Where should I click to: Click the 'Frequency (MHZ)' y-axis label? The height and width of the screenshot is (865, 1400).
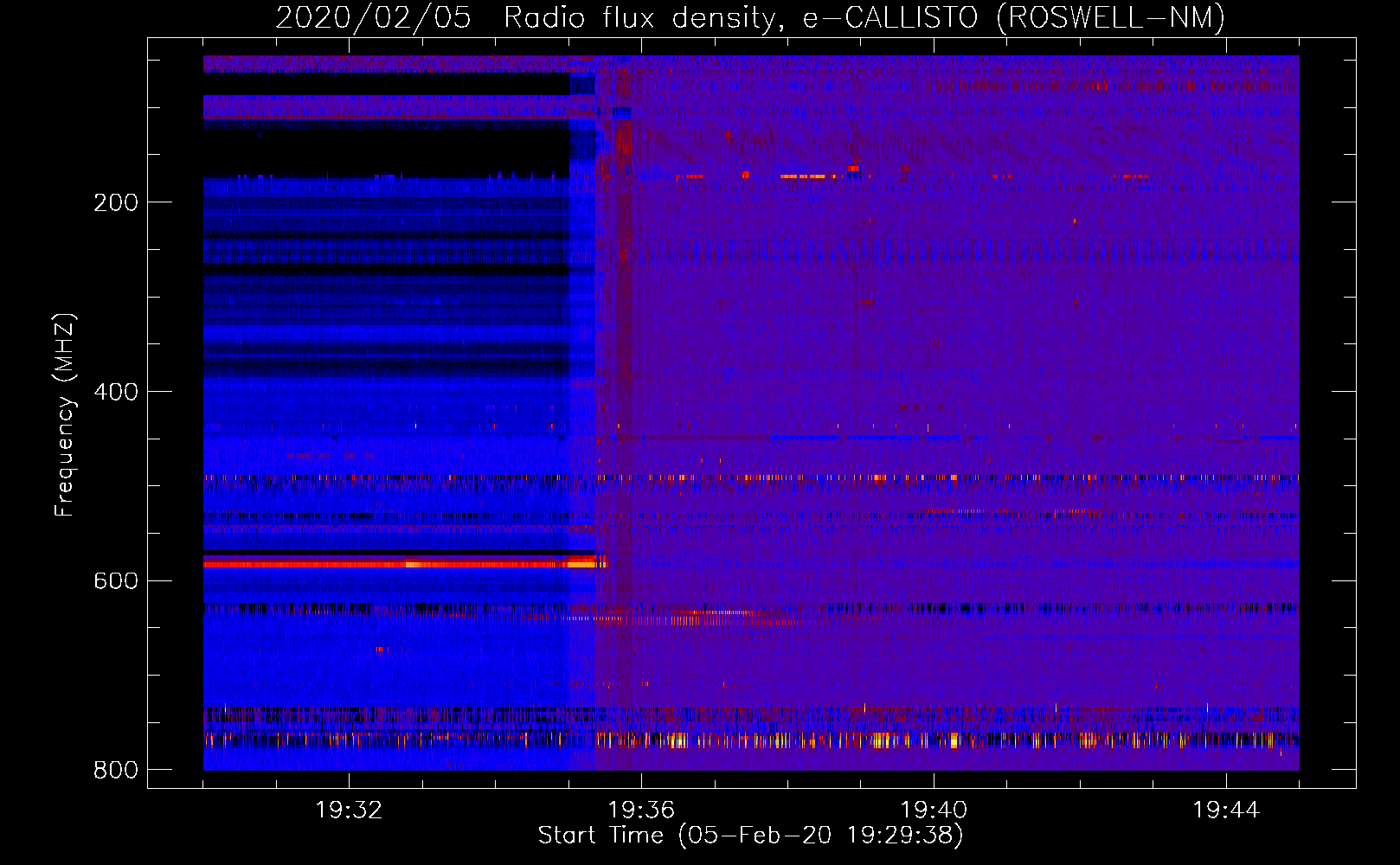point(65,415)
